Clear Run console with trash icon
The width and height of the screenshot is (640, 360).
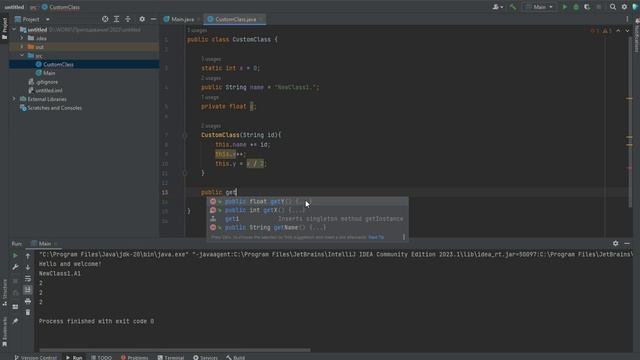tap(28, 312)
